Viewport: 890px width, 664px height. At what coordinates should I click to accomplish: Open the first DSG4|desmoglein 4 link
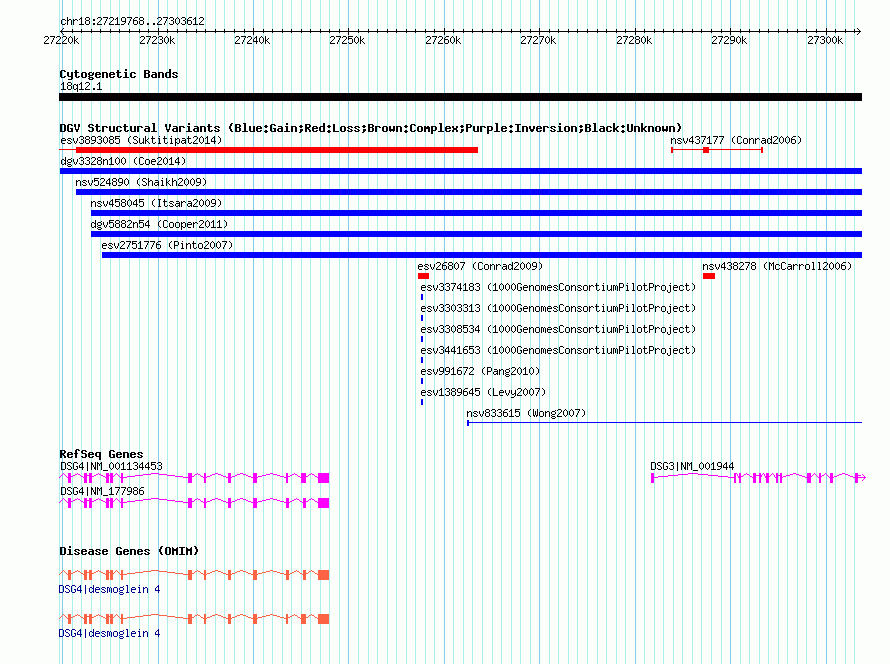tap(110, 590)
